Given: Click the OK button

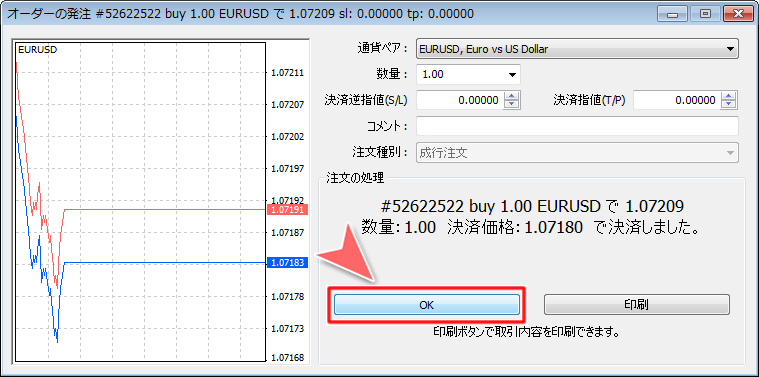Looking at the screenshot, I should 426,305.
